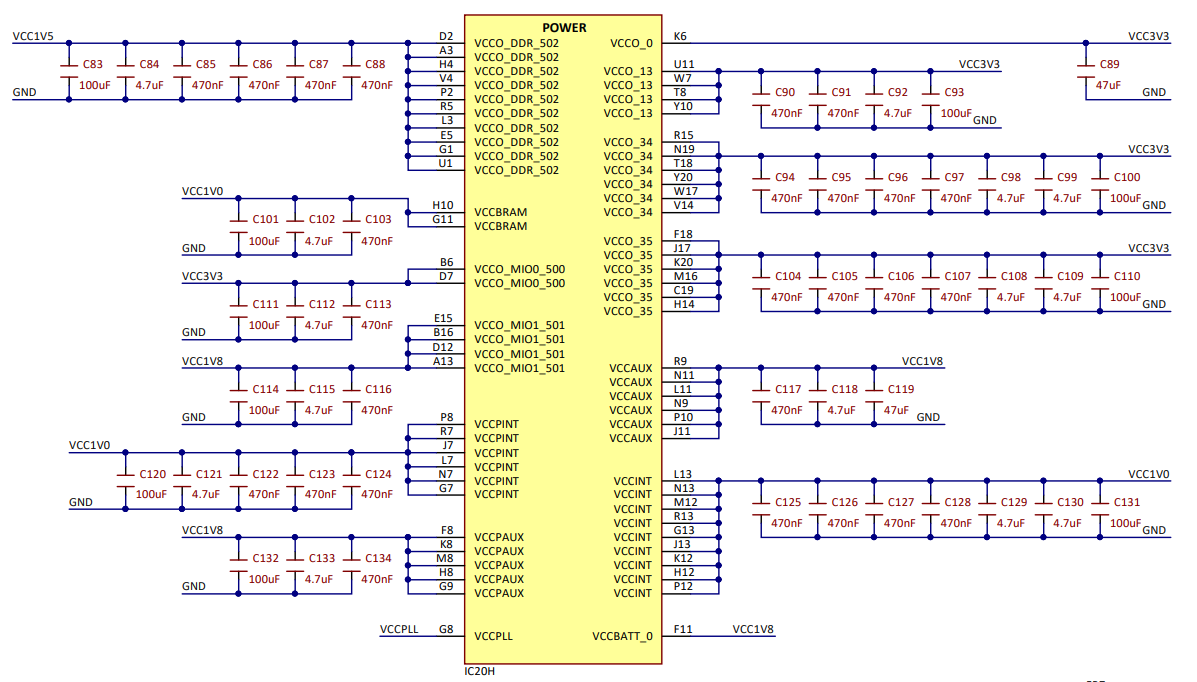This screenshot has width=1197, height=682.
Task: Select the IC20H component designator
Action: click(480, 671)
